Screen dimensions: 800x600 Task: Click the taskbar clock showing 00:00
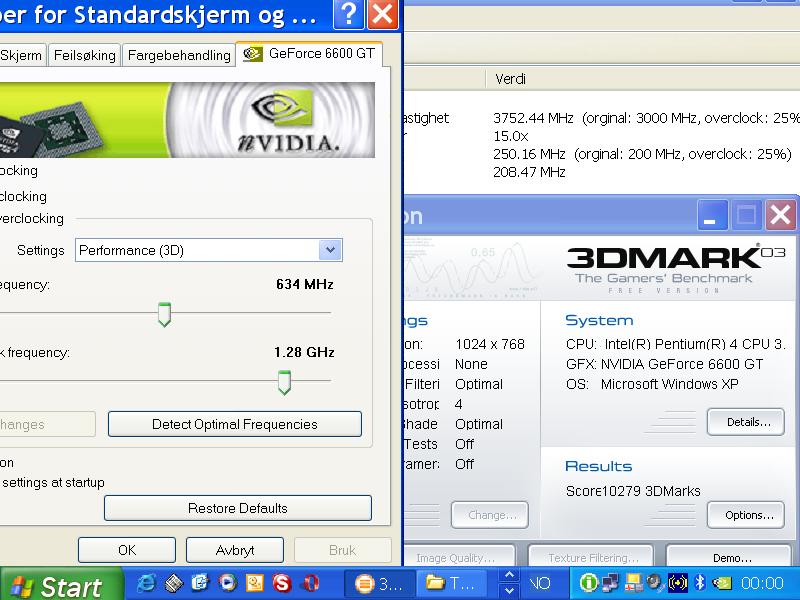[x=762, y=583]
